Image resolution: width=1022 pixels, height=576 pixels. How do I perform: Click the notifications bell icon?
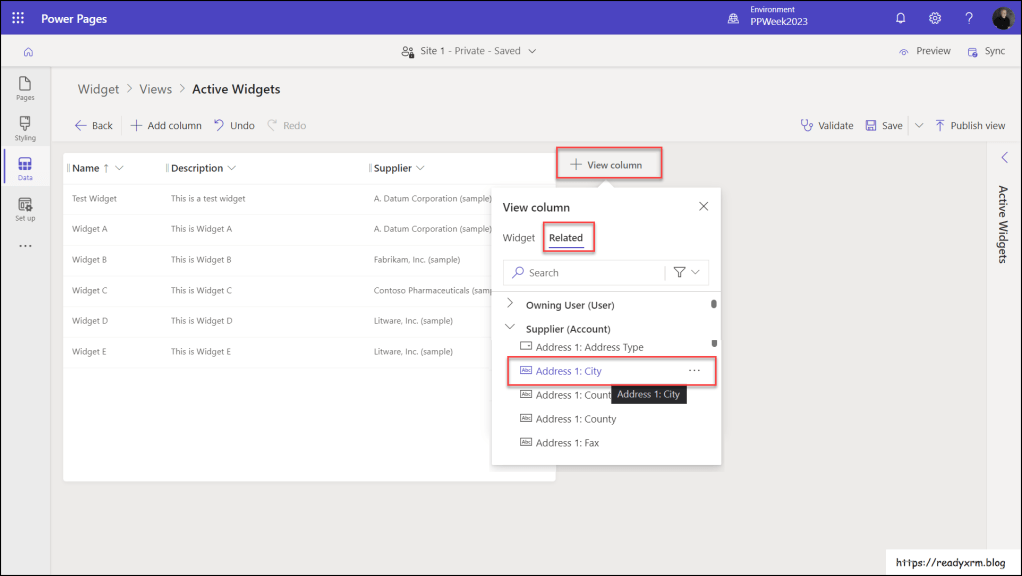point(900,18)
